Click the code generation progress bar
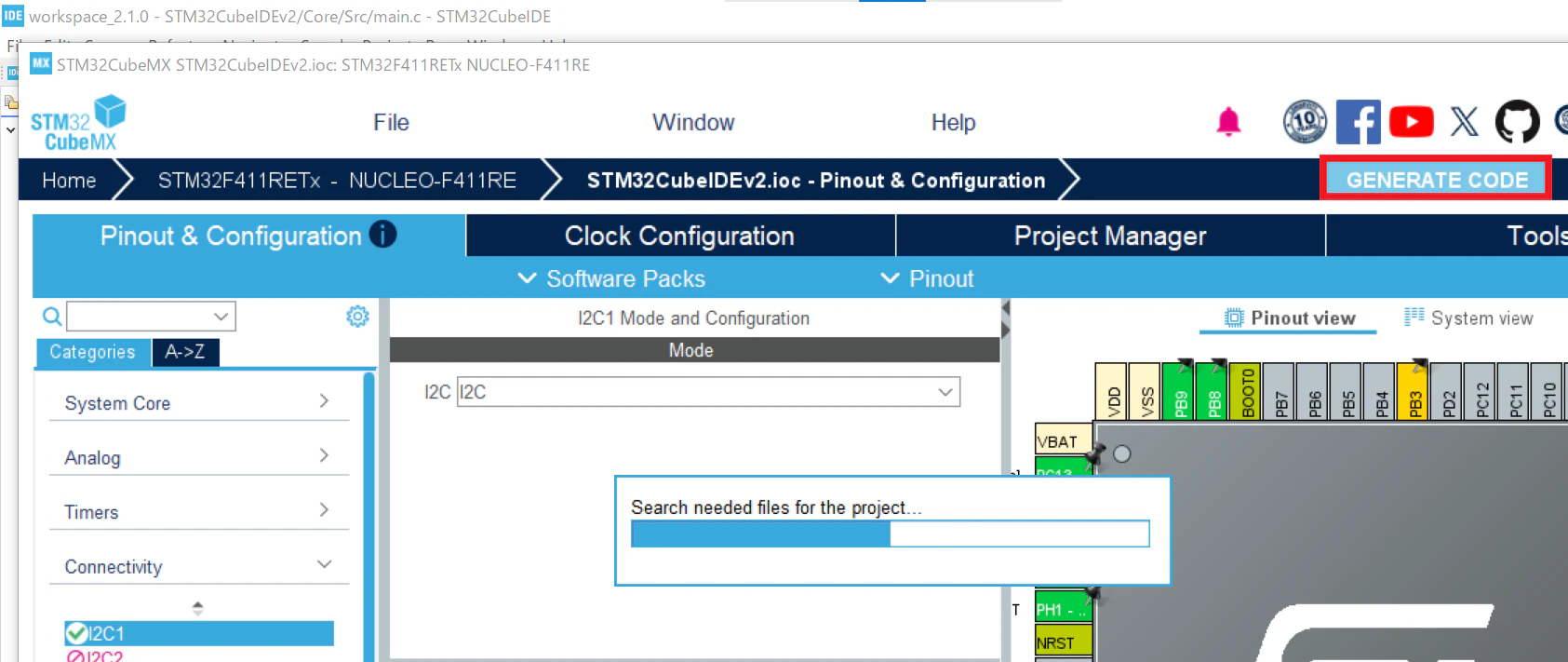 890,534
